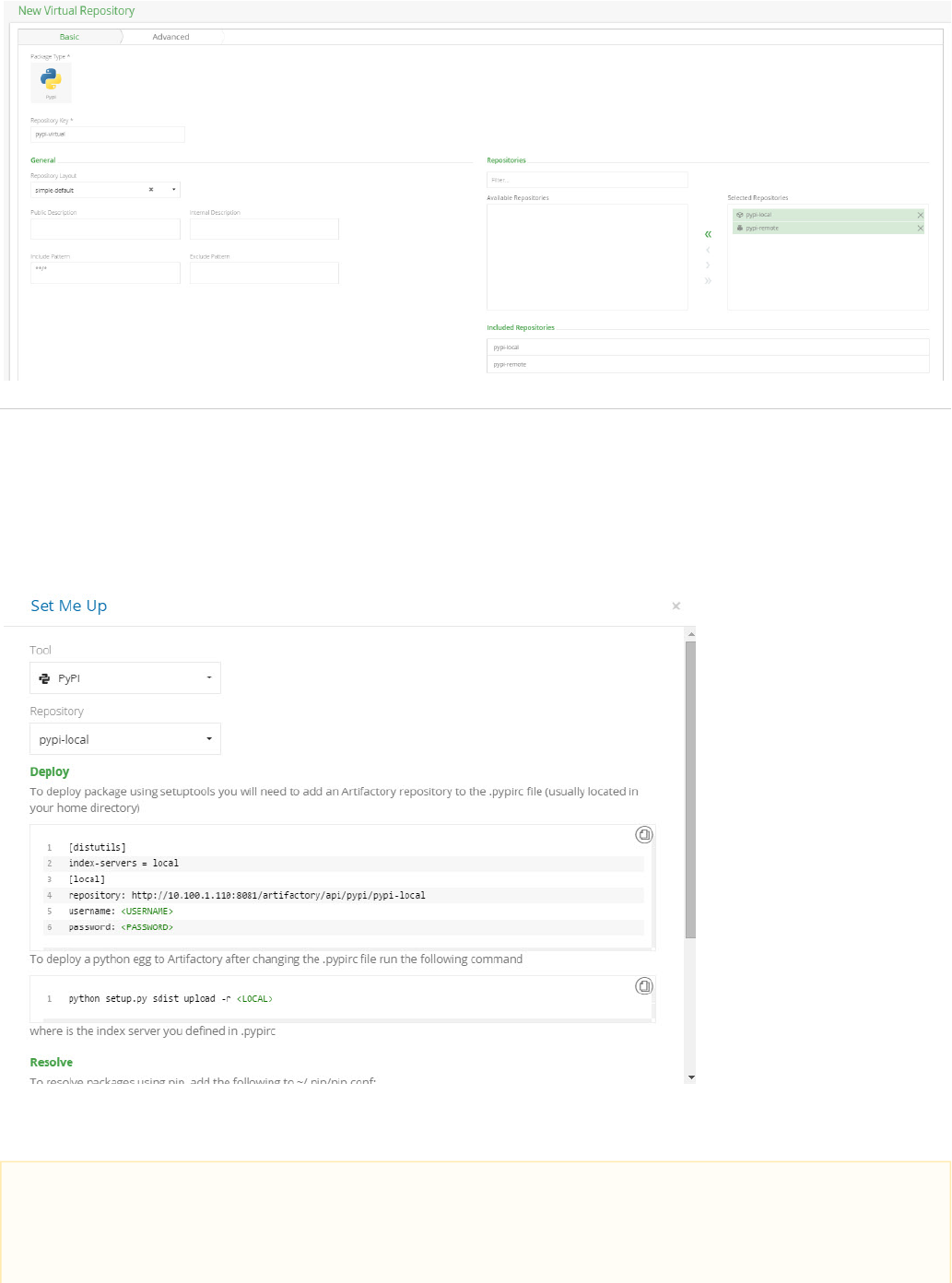This screenshot has width=952, height=1283.
Task: Open the Repository dropdown showing pypi-local
Action: pos(125,739)
